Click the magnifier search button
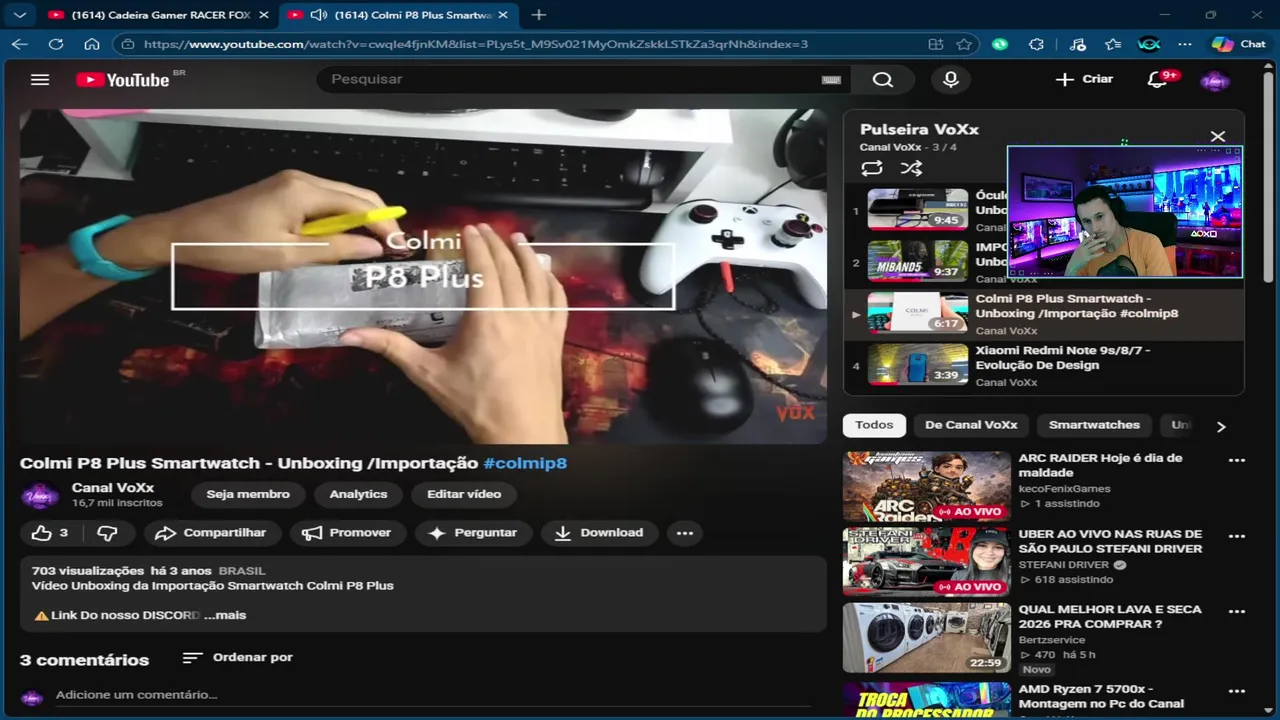Viewport: 1280px width, 720px height. coord(882,79)
